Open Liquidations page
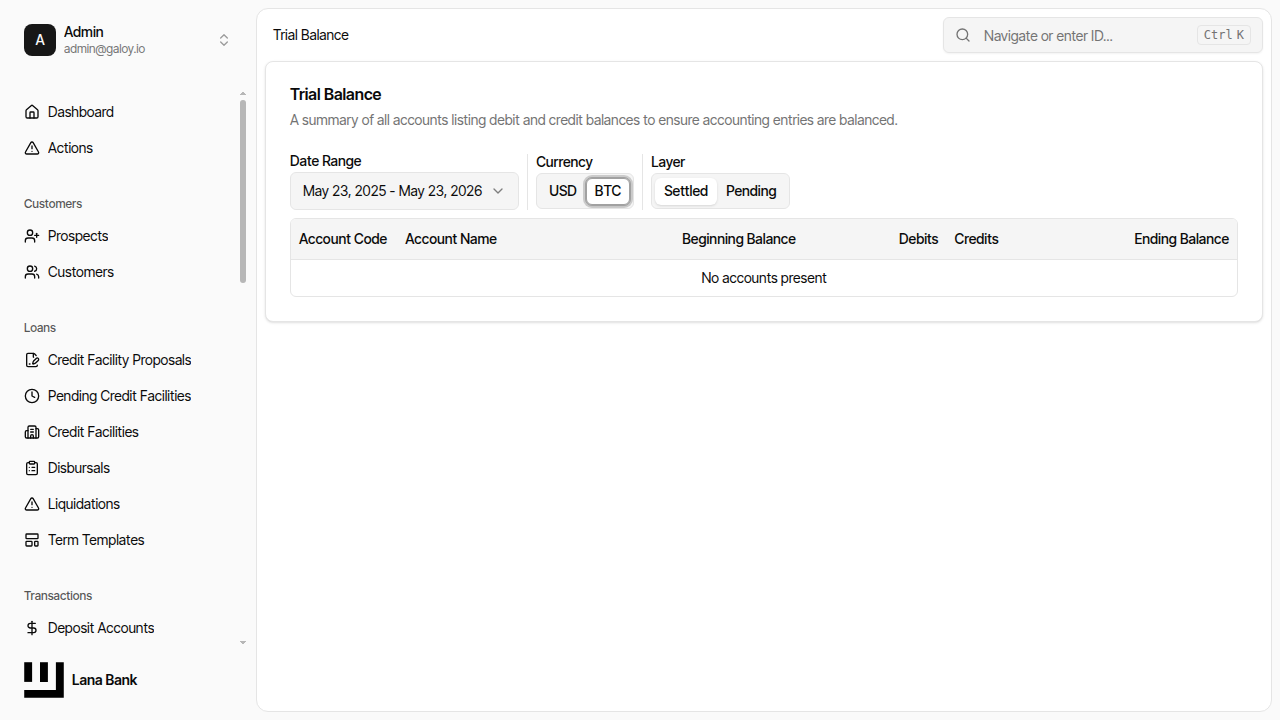 click(128, 504)
